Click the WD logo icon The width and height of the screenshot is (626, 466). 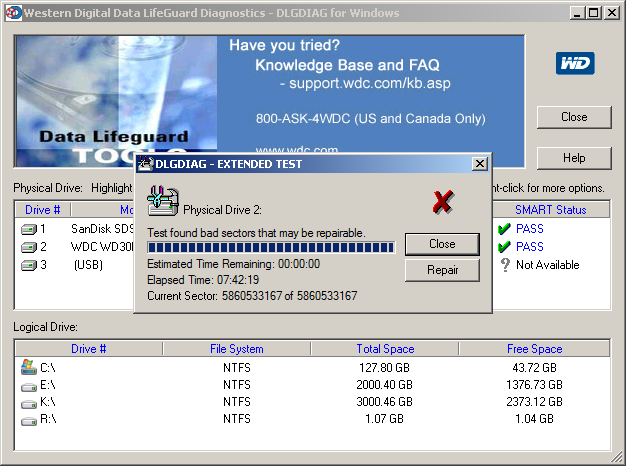coord(575,63)
